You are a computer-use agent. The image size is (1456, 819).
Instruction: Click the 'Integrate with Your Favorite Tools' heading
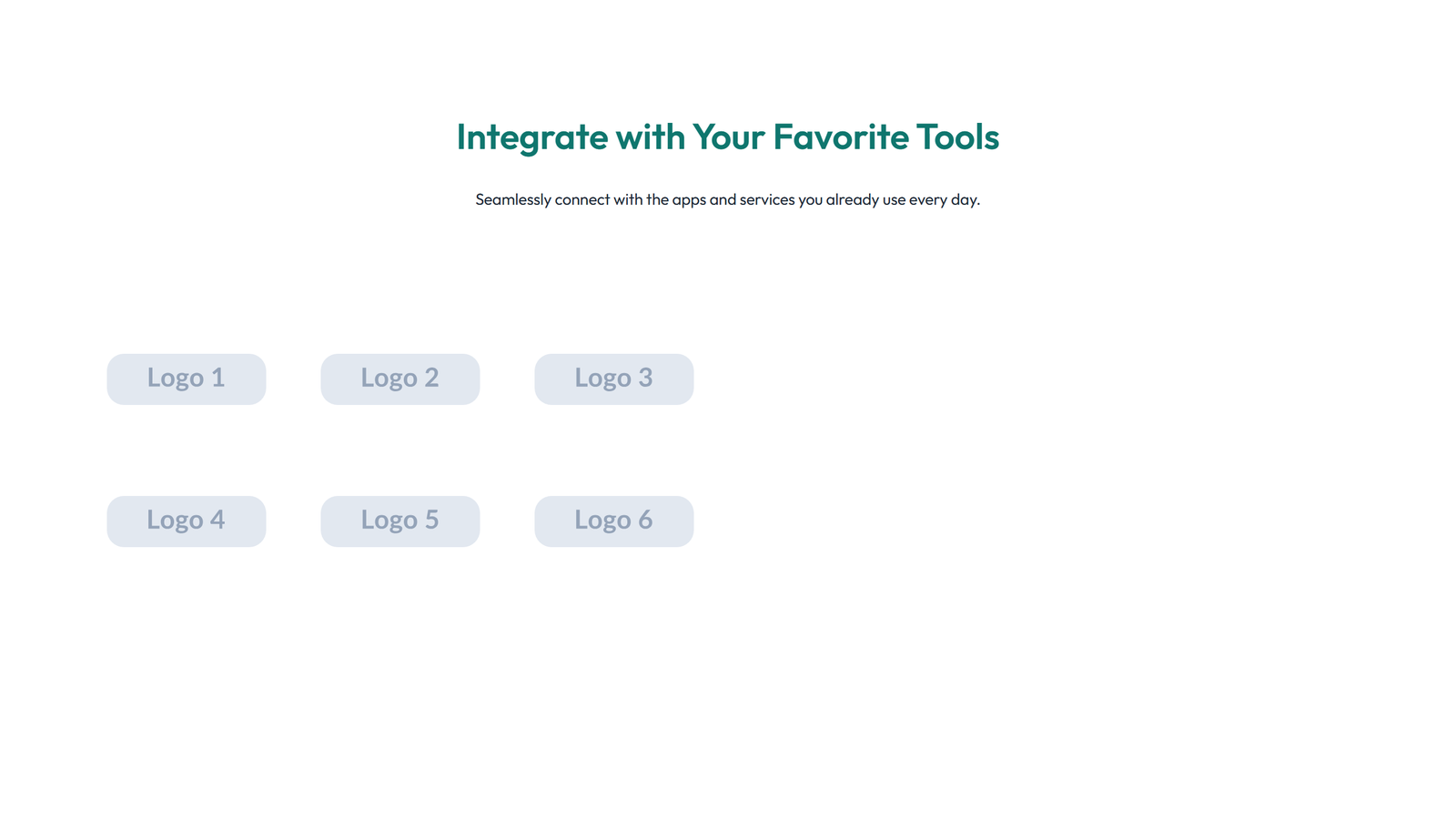pyautogui.click(x=727, y=137)
